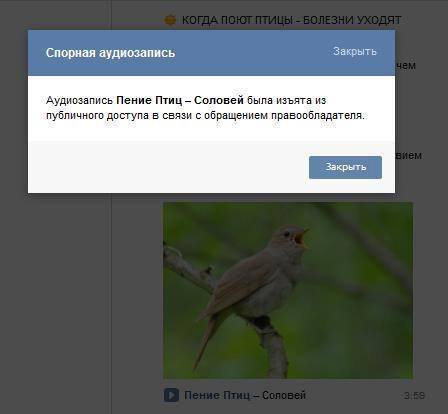Click the blue Закрыть button in dialog footer
The image size is (448, 414).
pyautogui.click(x=345, y=167)
